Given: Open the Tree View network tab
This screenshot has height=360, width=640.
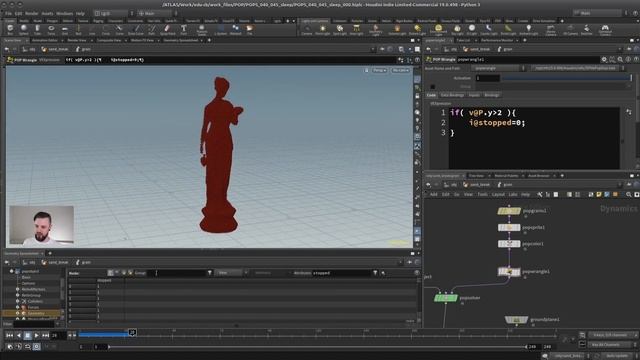Looking at the screenshot, I should 476,176.
